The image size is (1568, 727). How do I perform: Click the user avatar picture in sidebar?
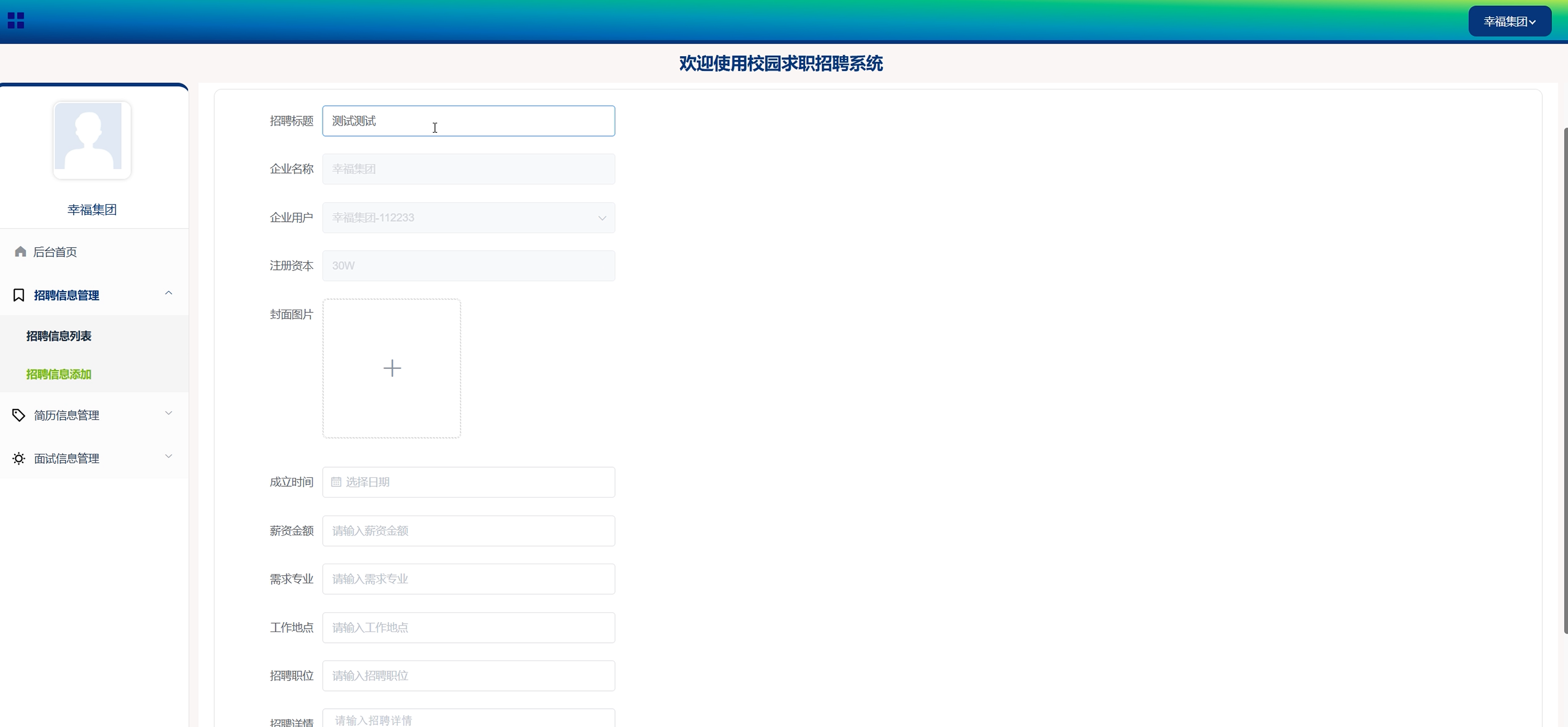[x=92, y=139]
